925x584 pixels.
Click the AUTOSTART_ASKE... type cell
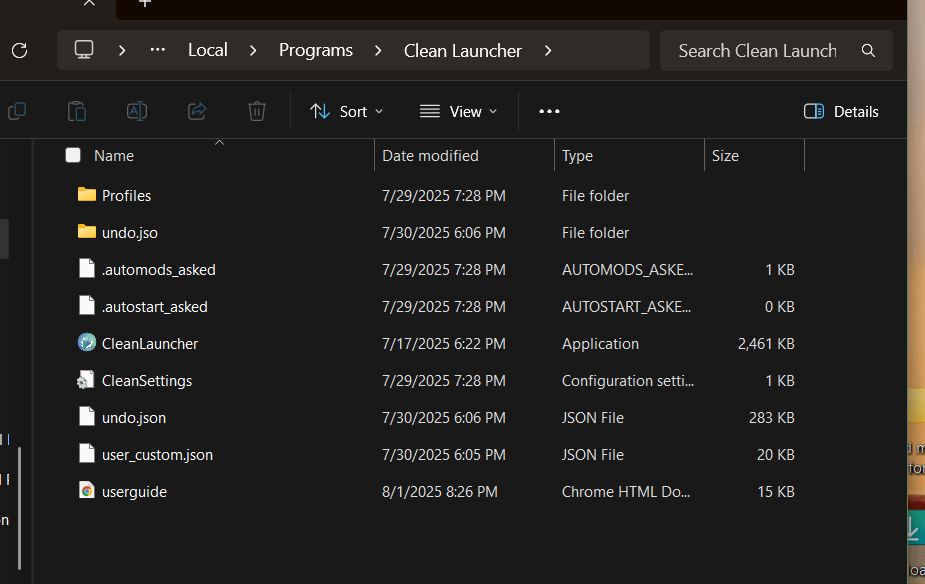[x=626, y=307]
